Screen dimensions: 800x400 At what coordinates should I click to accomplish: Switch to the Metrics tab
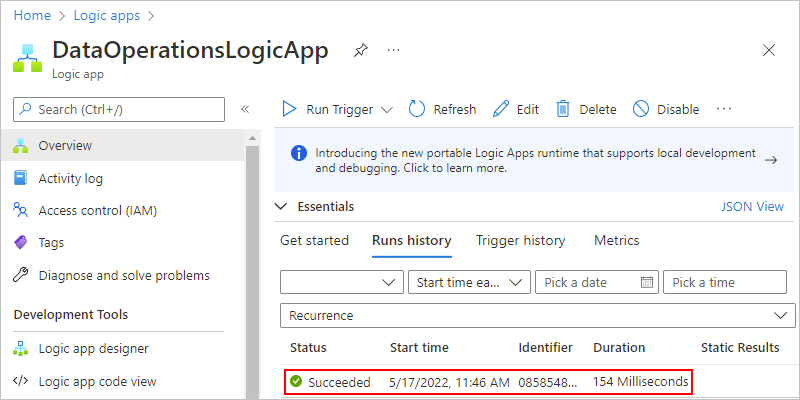pos(616,240)
